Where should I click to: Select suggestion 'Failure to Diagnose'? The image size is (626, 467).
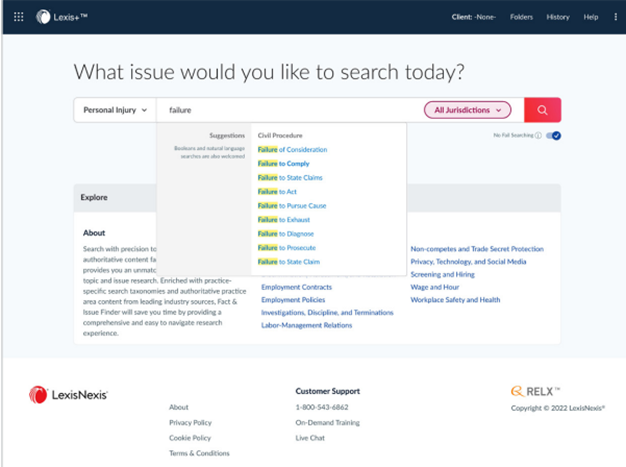(x=285, y=234)
